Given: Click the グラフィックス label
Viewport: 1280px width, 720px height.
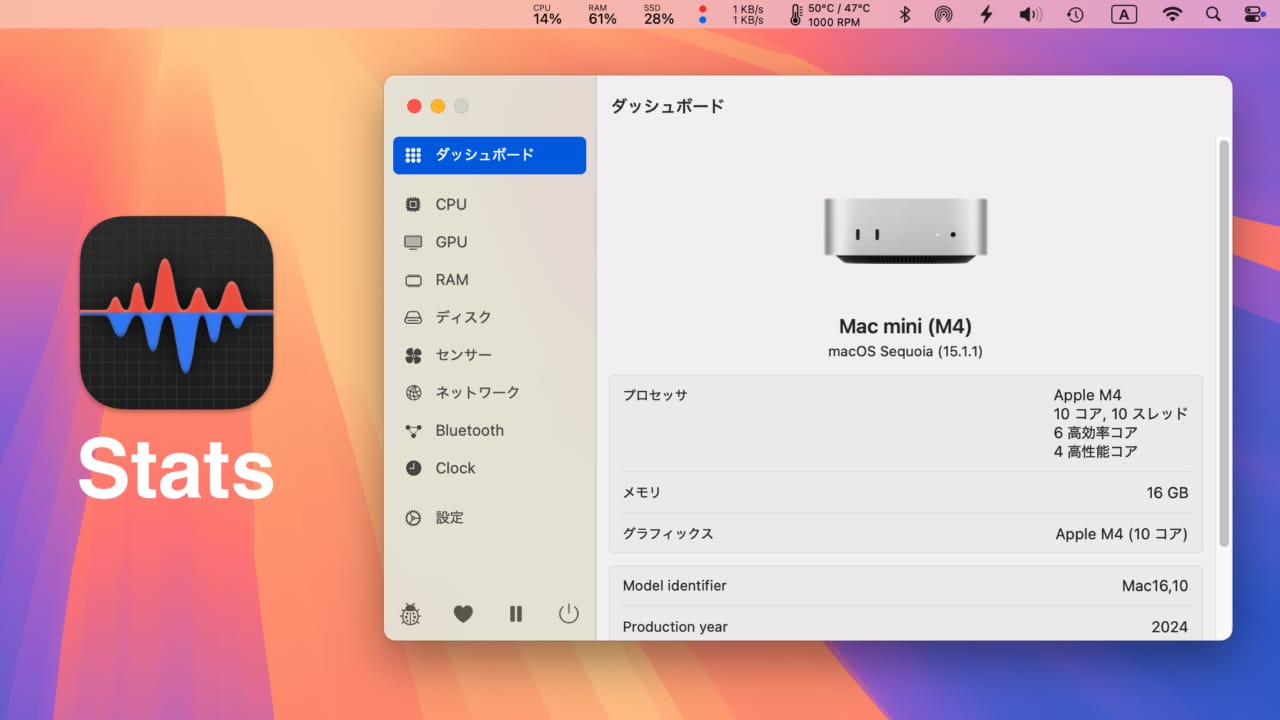Looking at the screenshot, I should [x=668, y=534].
